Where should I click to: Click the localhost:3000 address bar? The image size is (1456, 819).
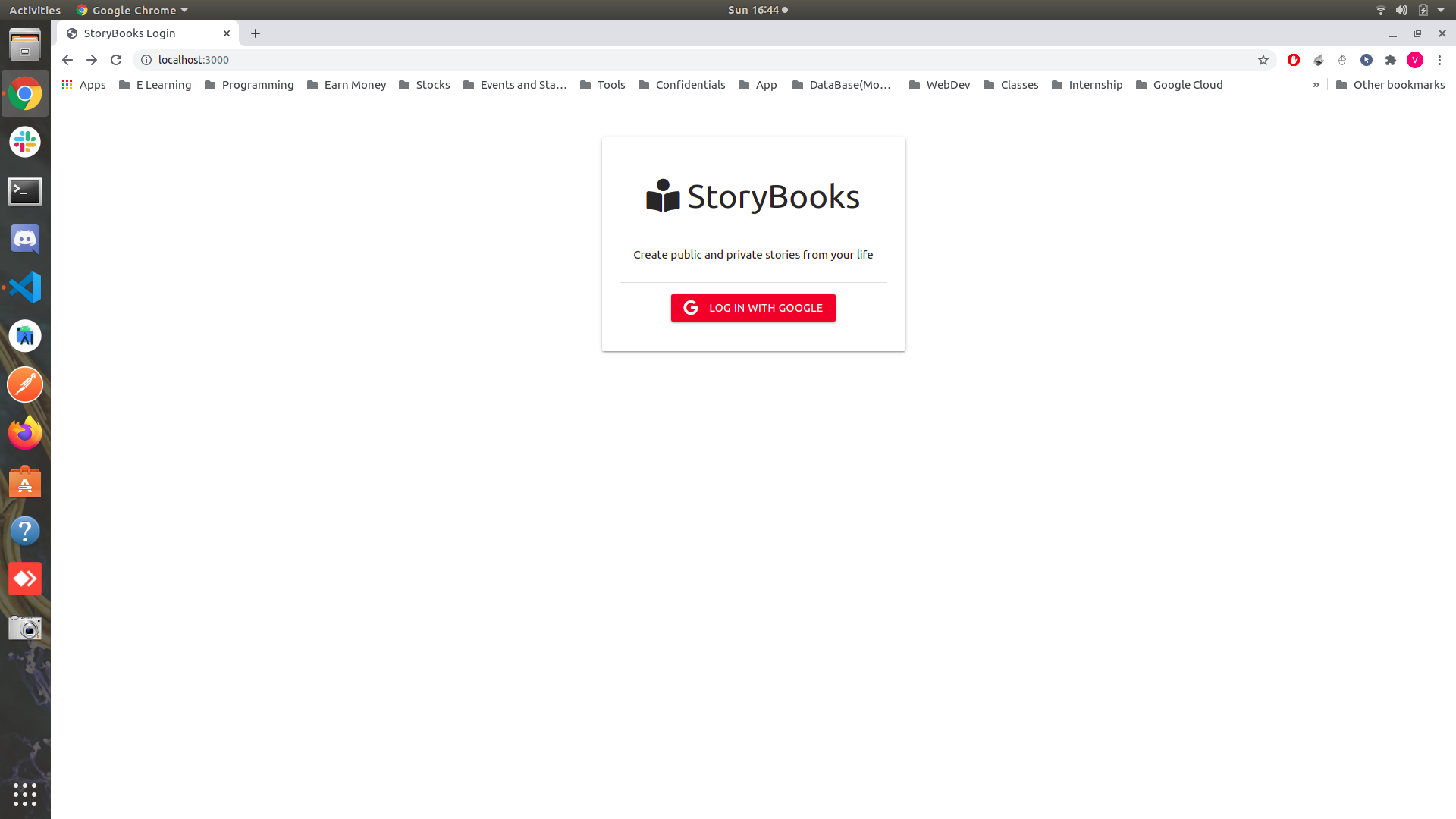195,60
